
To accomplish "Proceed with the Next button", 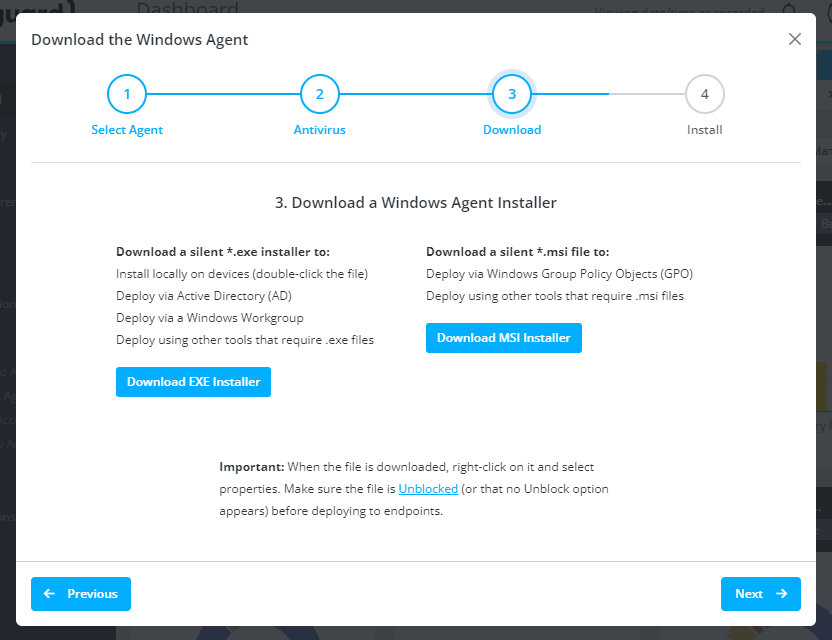I will [x=760, y=594].
